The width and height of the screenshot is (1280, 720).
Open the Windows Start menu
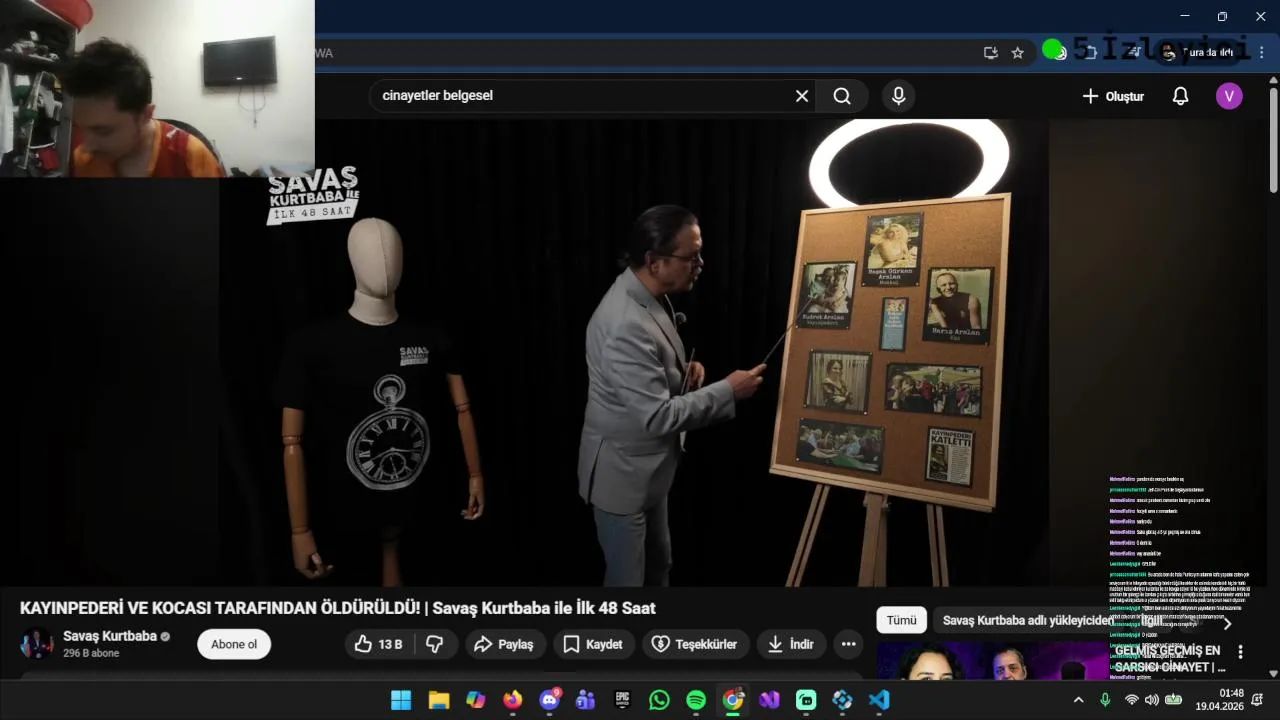coord(401,700)
